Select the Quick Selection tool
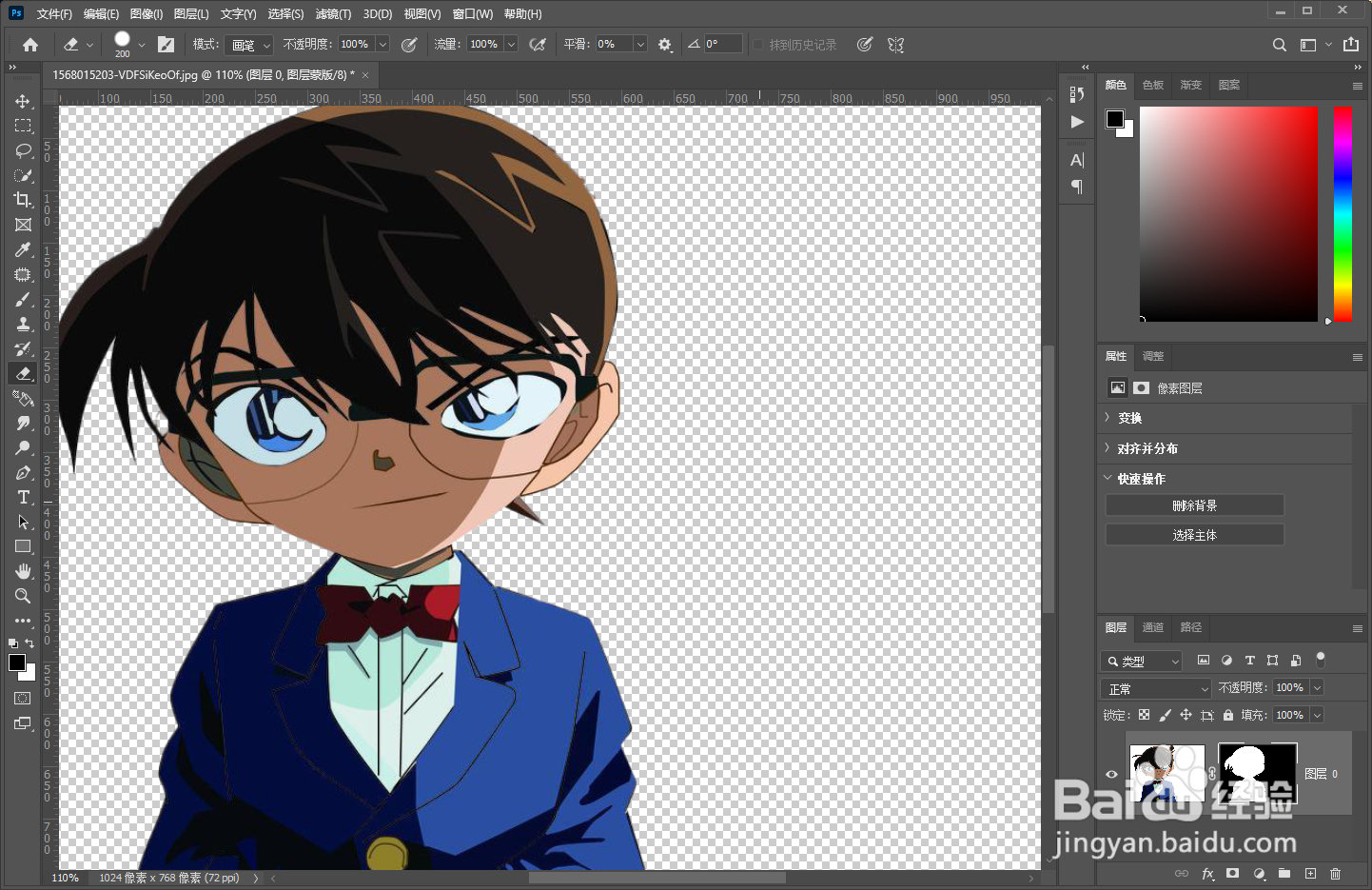This screenshot has width=1372, height=890. pos(23,175)
